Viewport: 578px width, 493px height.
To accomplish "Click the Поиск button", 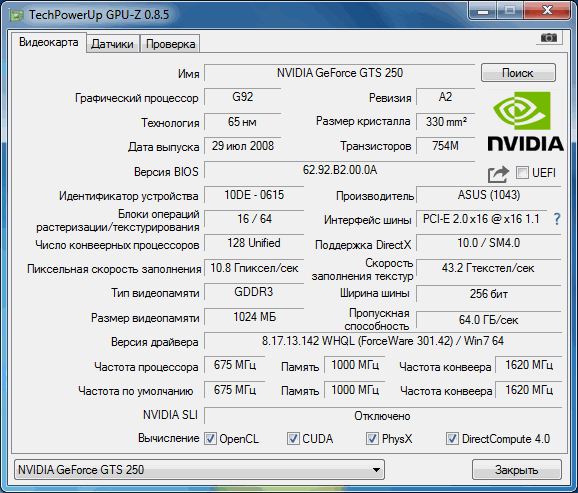I will click(x=518, y=73).
